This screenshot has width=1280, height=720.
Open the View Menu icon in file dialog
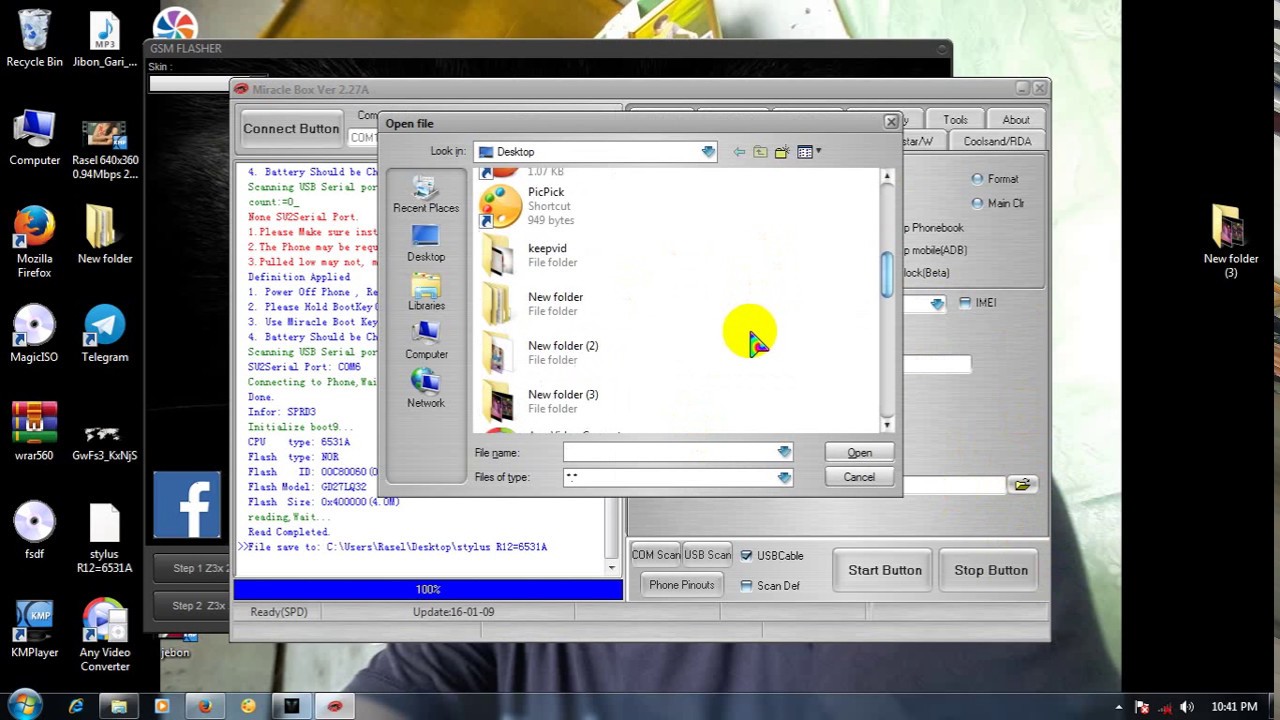point(805,152)
